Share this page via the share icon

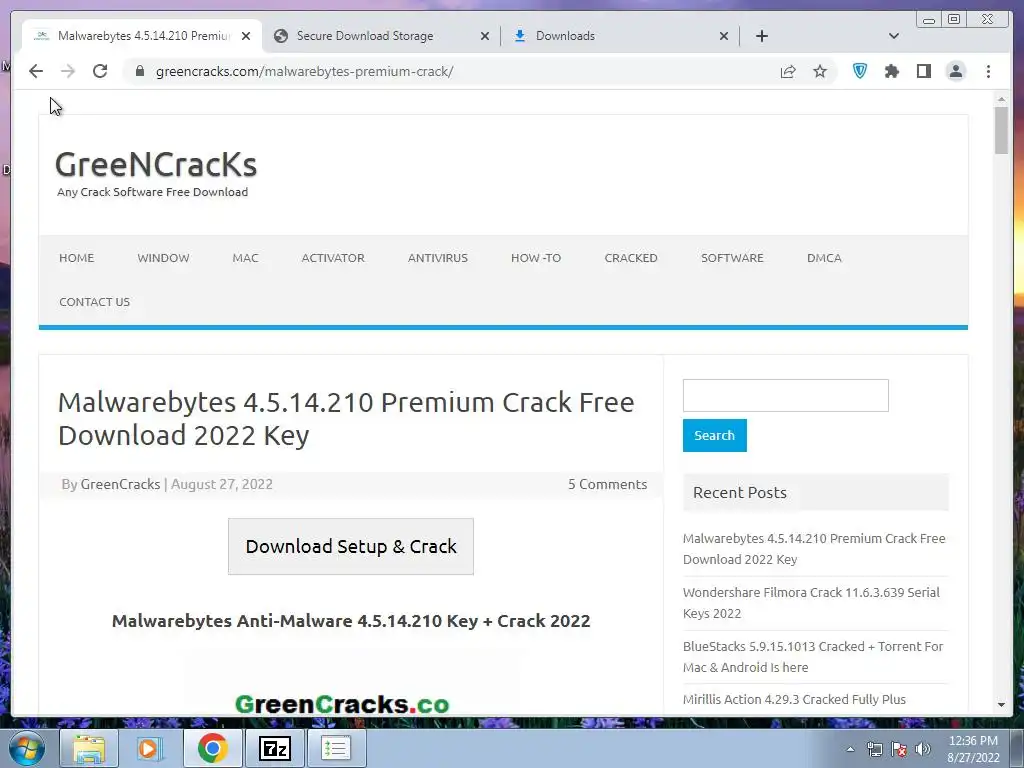[788, 71]
